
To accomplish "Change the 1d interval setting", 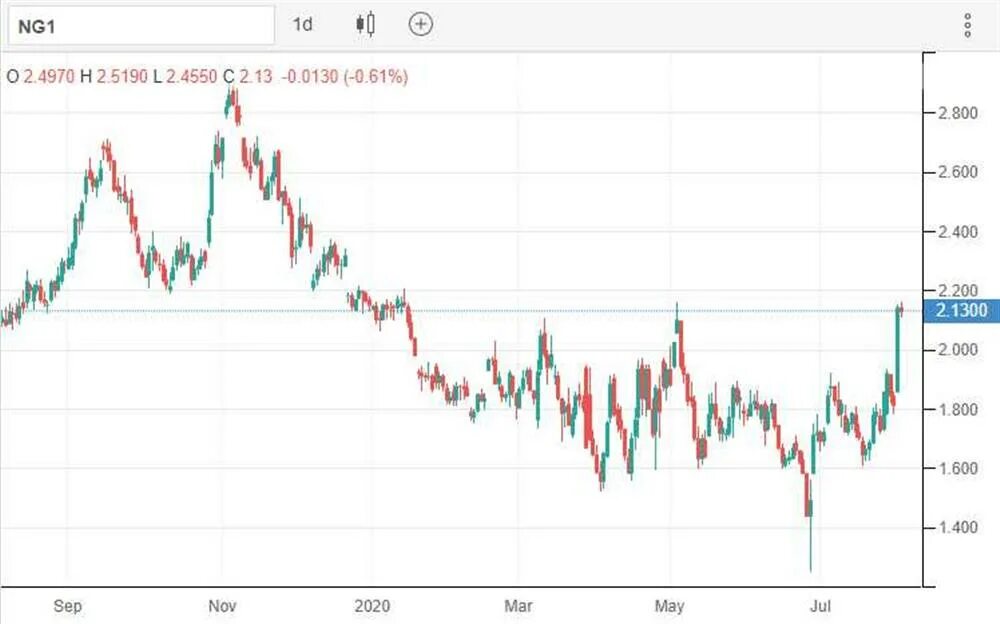I will [x=303, y=24].
